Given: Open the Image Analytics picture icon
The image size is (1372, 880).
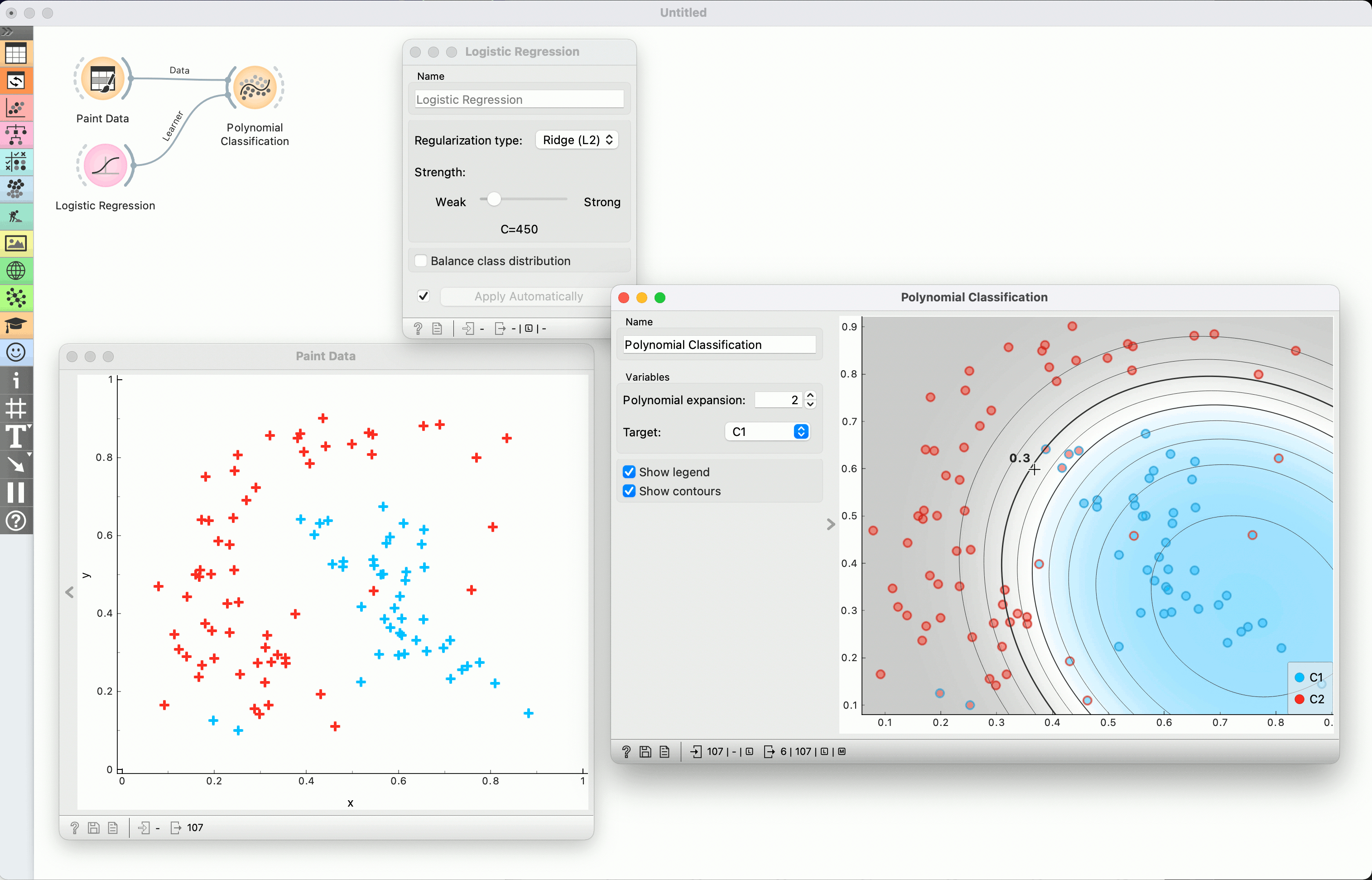Looking at the screenshot, I should coord(16,243).
